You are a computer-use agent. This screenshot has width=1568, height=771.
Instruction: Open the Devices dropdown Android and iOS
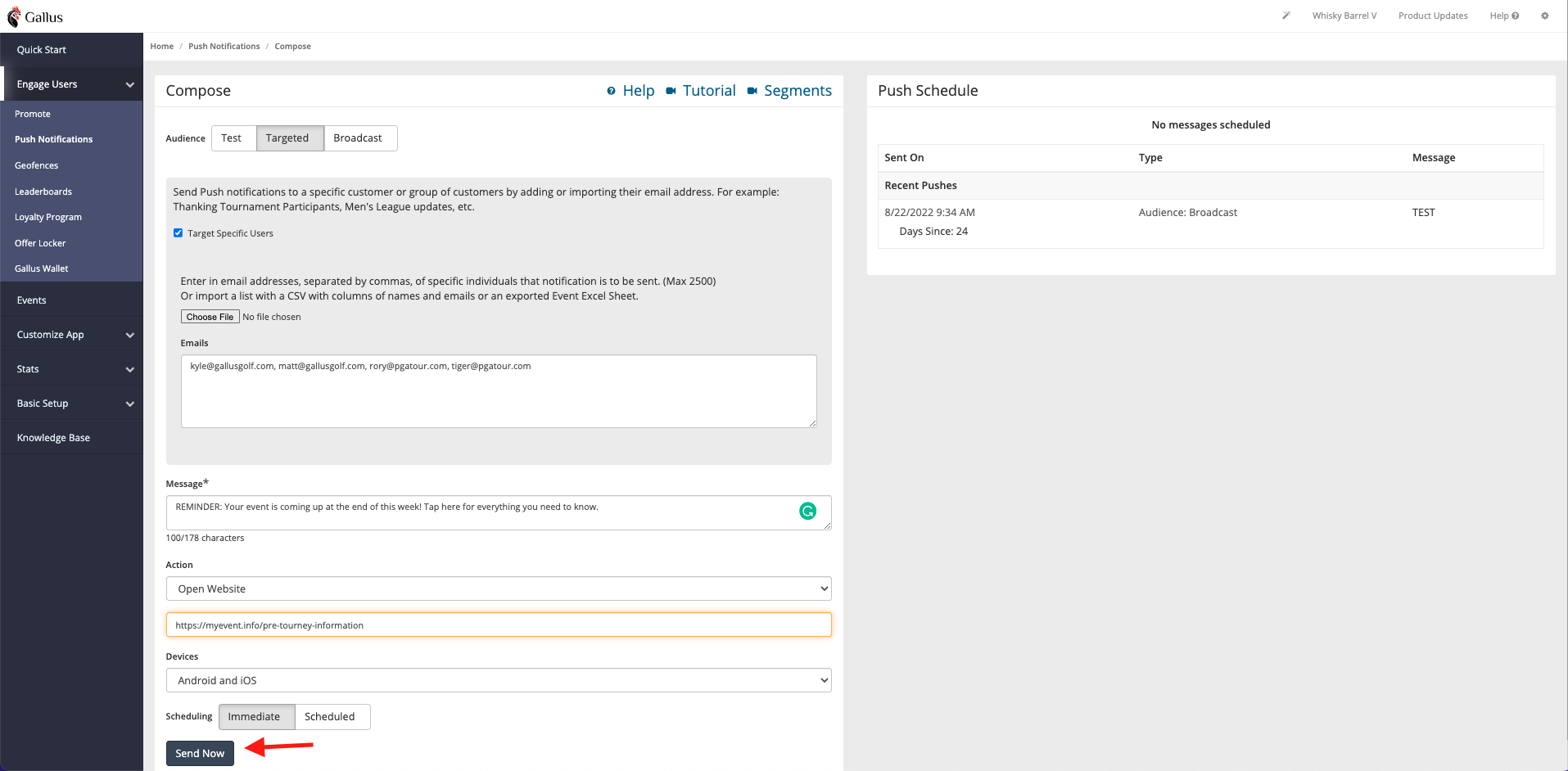(499, 680)
